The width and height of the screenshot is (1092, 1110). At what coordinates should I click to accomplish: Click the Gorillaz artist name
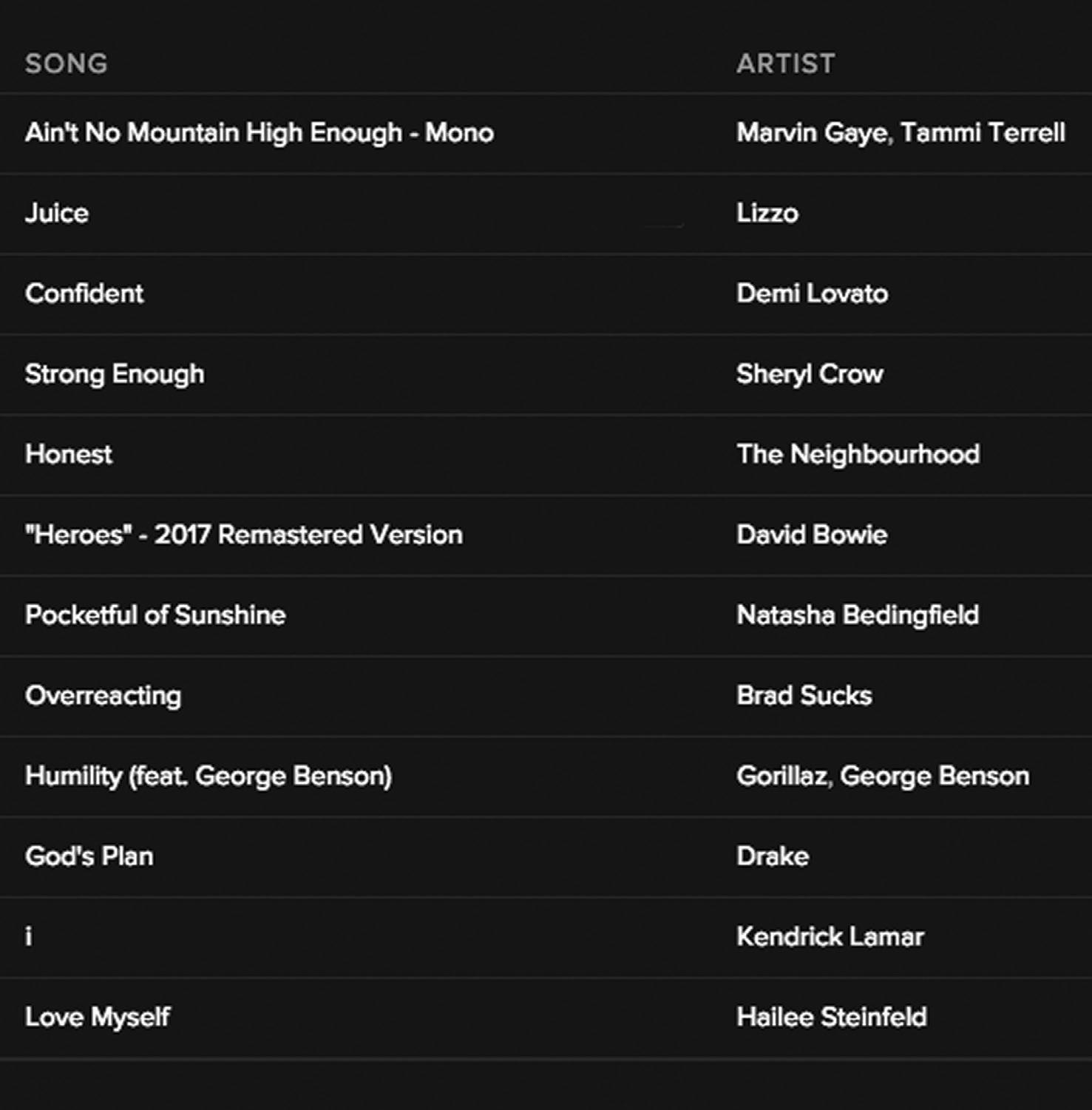tap(781, 776)
